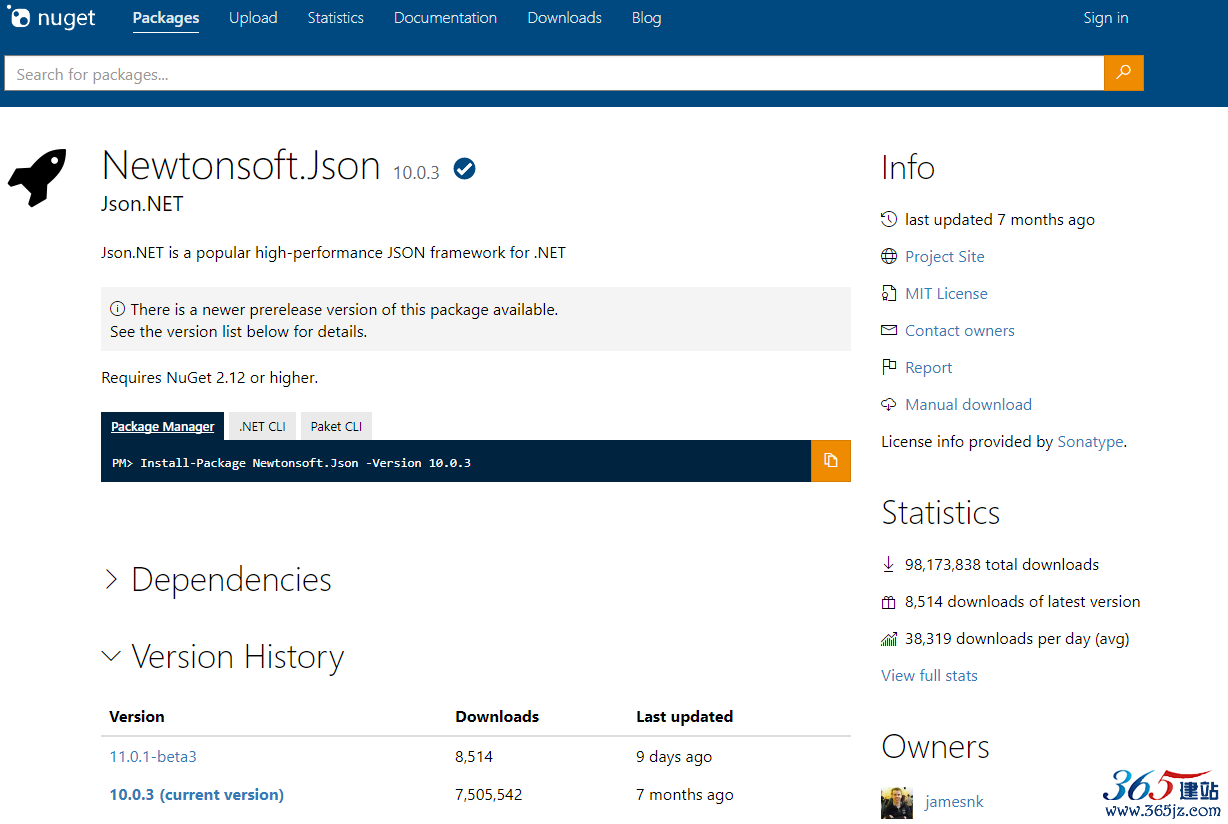Click the gift box icon by latest version downloads
1228x824 pixels.
(x=889, y=602)
